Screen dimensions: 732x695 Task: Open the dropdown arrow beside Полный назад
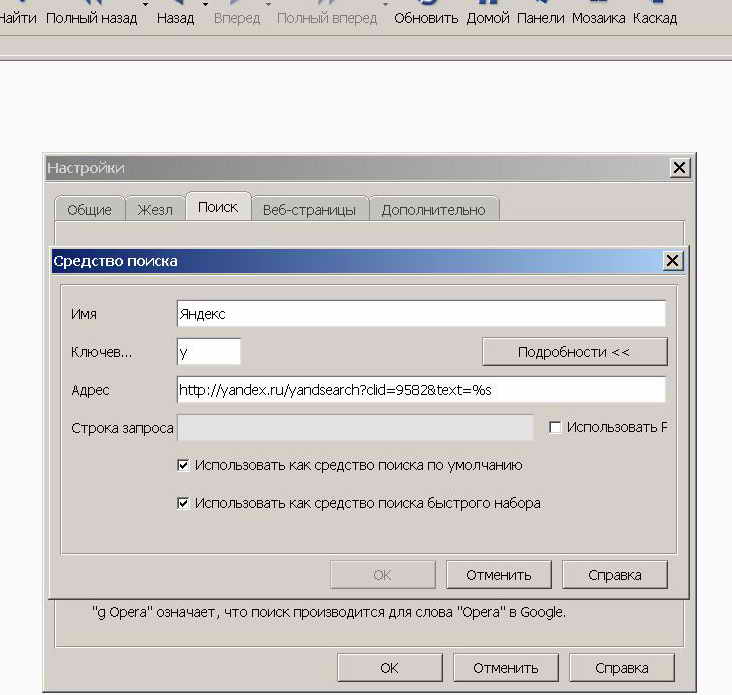tap(146, 6)
